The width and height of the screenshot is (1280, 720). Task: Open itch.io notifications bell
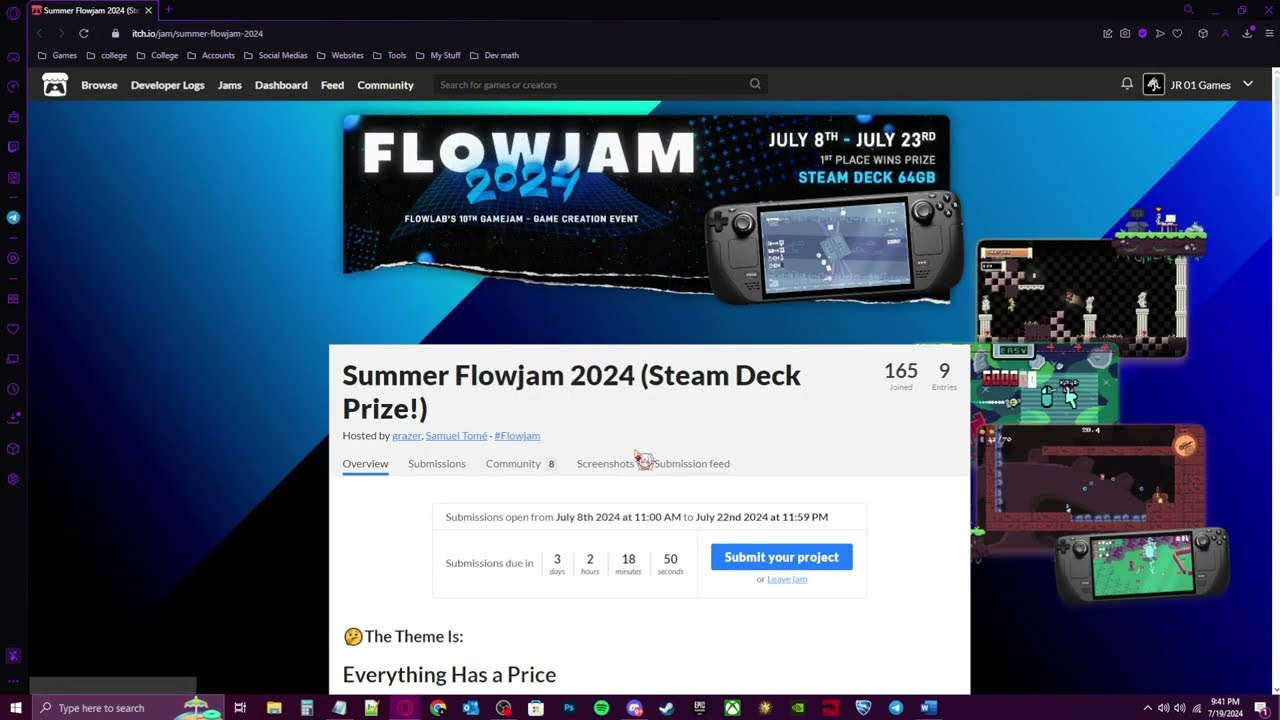pyautogui.click(x=1127, y=84)
